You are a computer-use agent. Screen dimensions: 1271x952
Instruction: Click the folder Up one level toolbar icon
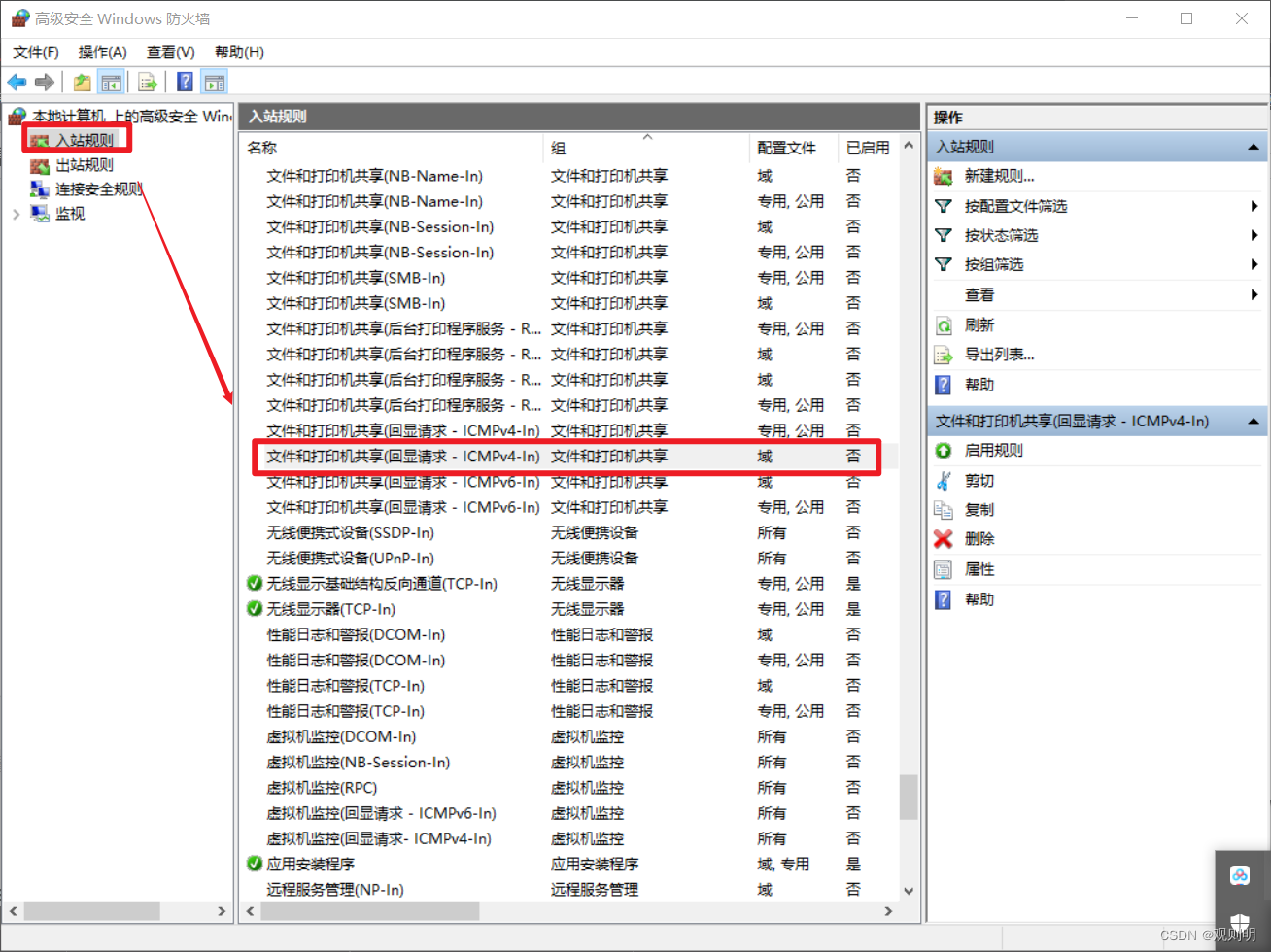click(83, 83)
